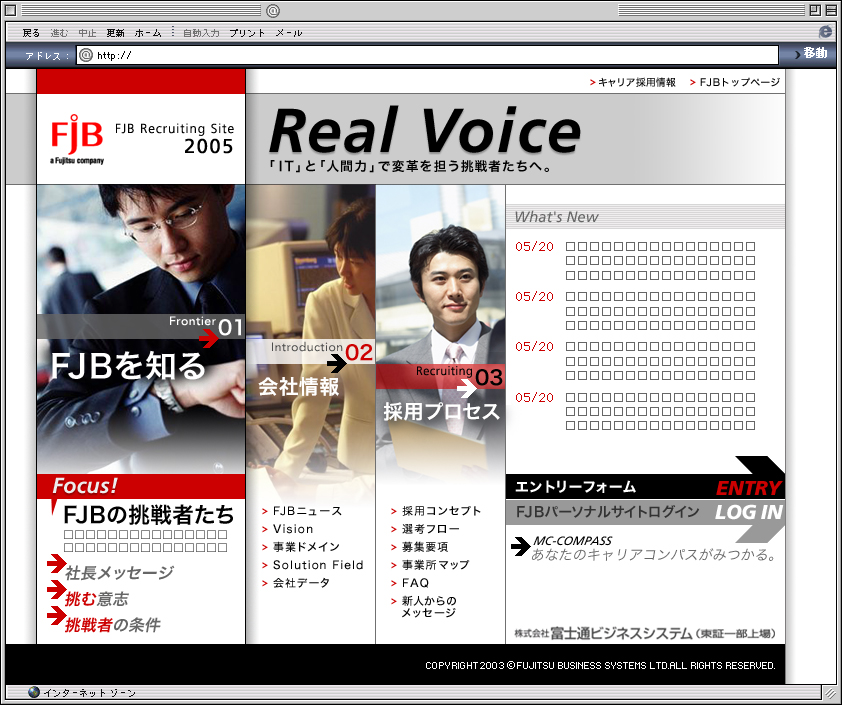Click the エントリーフォーム ENTRY banner
Screen dimensions: 842x705
644,486
